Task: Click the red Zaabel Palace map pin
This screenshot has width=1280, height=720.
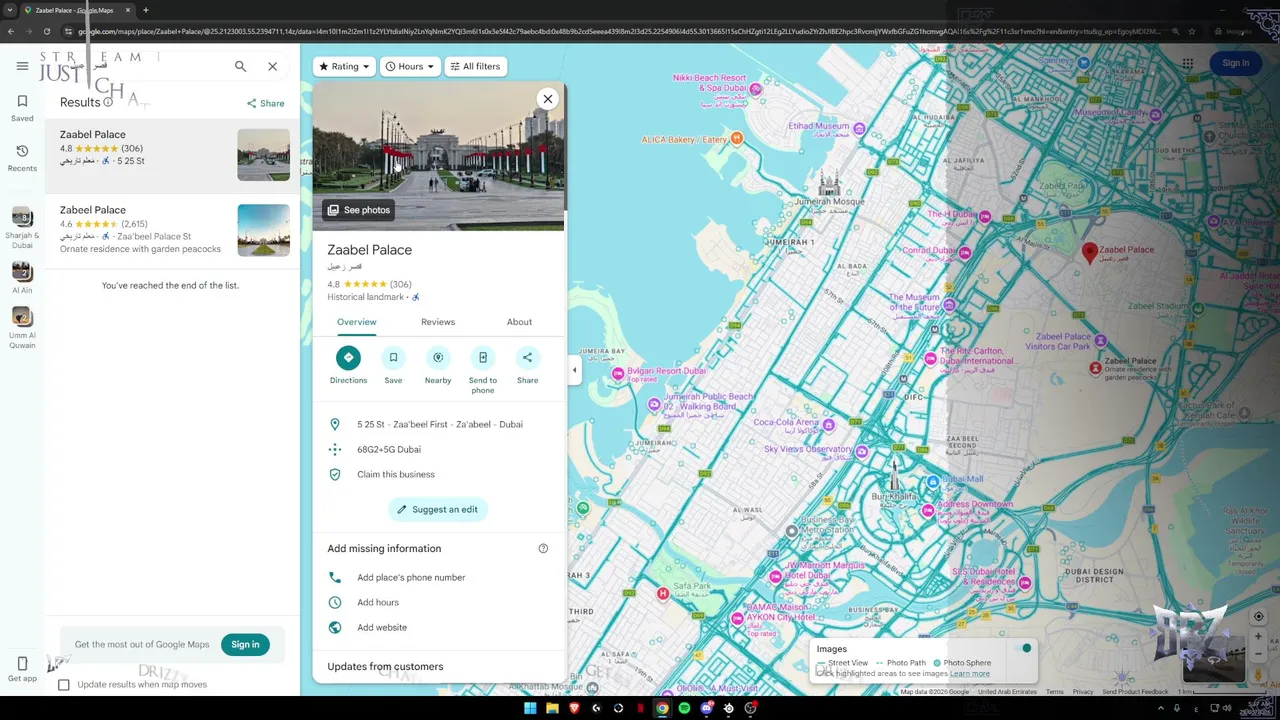Action: point(1090,252)
